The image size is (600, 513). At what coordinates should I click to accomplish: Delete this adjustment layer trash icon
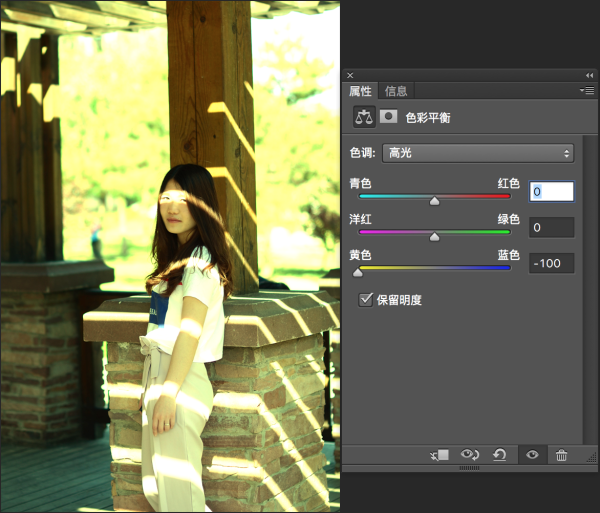point(561,455)
